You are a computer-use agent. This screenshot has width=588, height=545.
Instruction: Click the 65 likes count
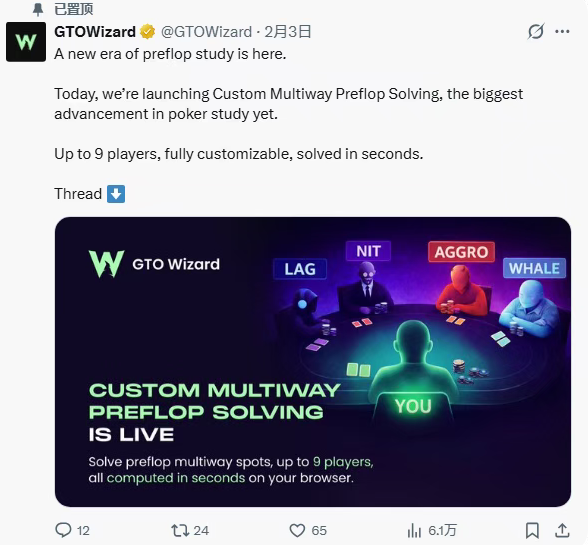(319, 530)
